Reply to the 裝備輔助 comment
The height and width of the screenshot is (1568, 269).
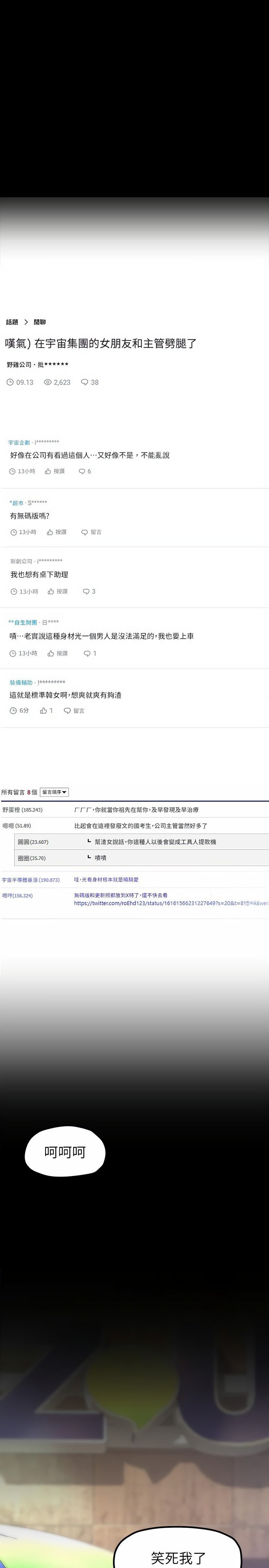74,710
